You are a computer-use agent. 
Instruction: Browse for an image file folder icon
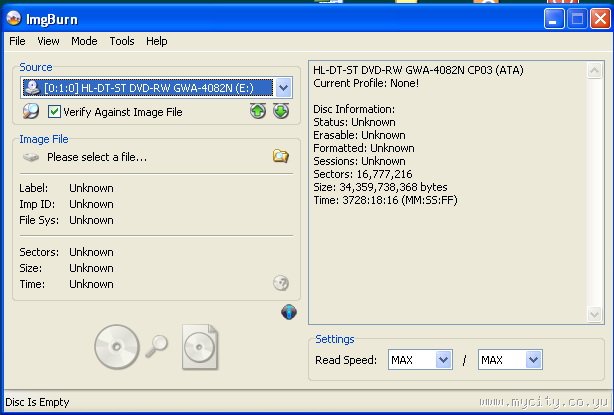[x=281, y=156]
